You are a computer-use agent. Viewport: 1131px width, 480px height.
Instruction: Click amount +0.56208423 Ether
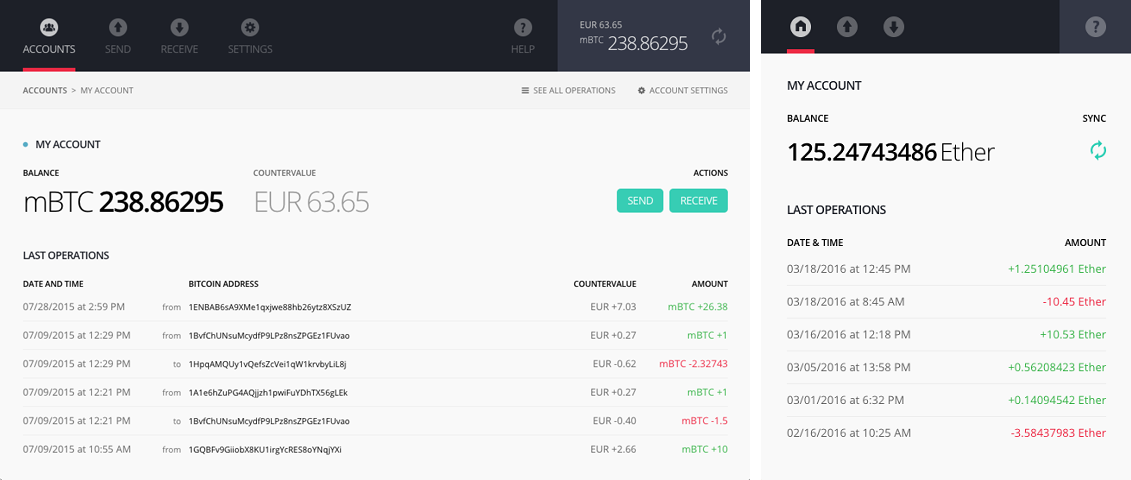click(1057, 367)
